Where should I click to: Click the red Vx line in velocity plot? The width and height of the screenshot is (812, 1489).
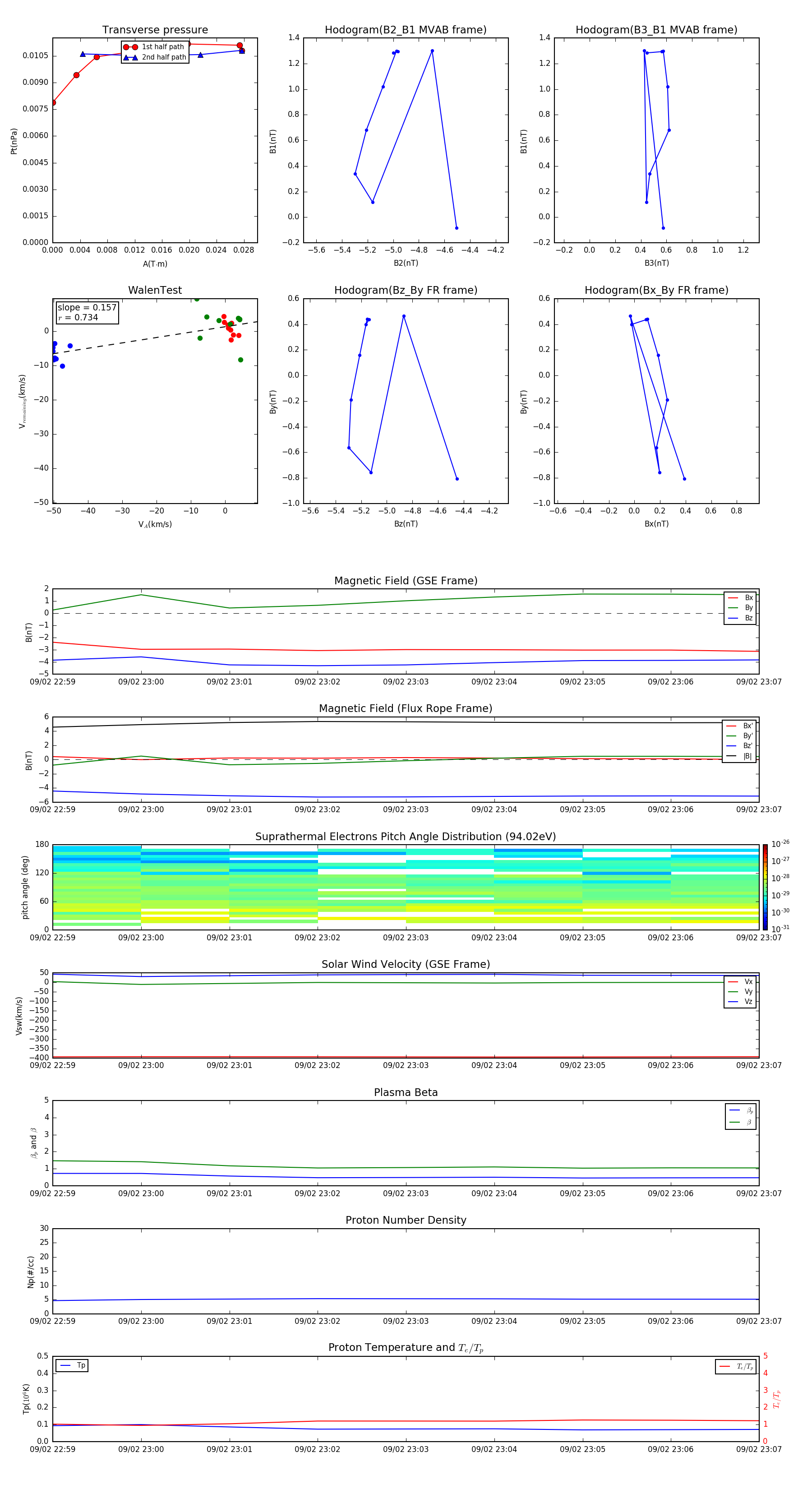406,1057
